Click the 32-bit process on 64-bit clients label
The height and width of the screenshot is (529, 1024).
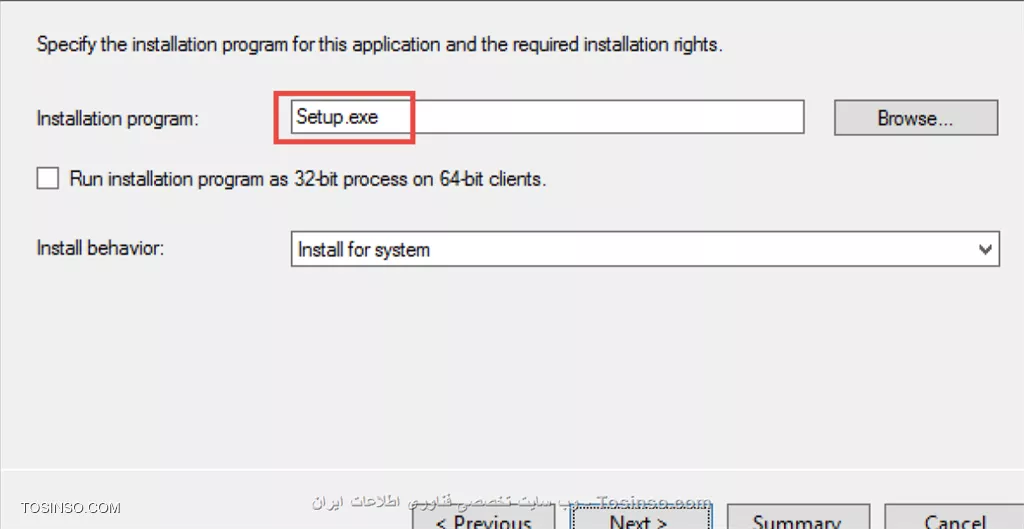click(x=419, y=179)
